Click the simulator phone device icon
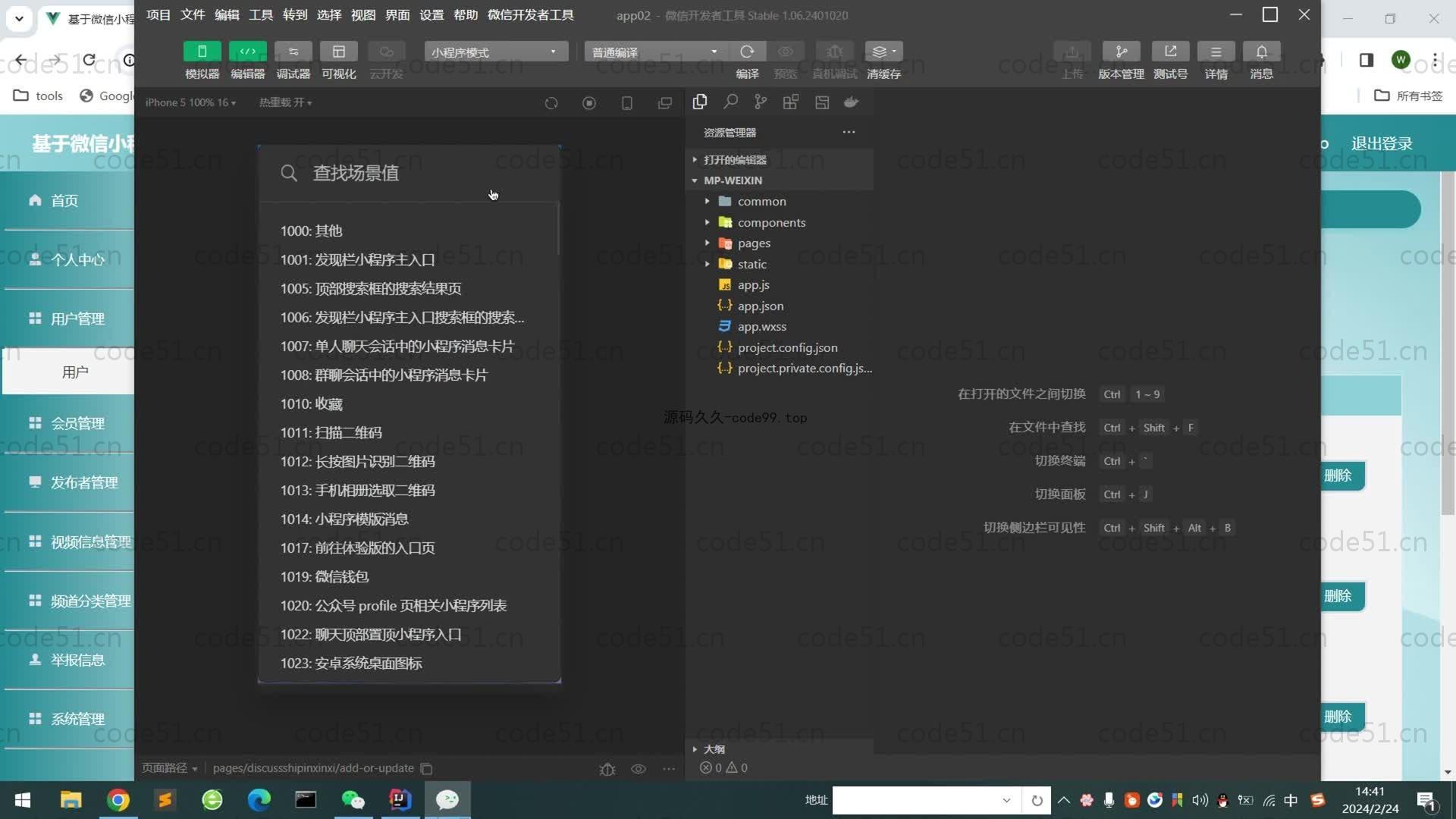The height and width of the screenshot is (819, 1456). (x=627, y=103)
